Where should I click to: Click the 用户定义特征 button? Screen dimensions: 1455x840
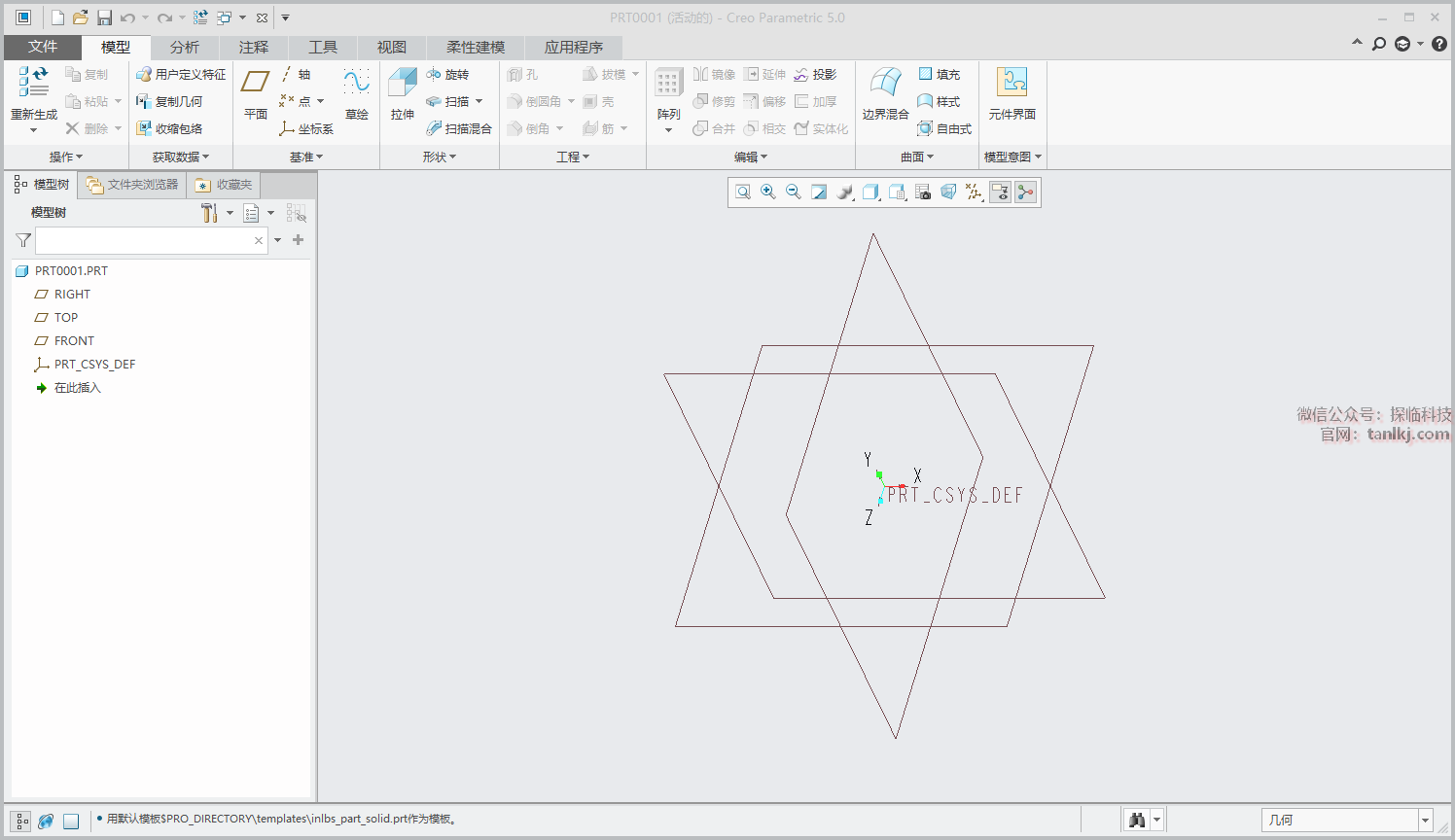pyautogui.click(x=181, y=75)
